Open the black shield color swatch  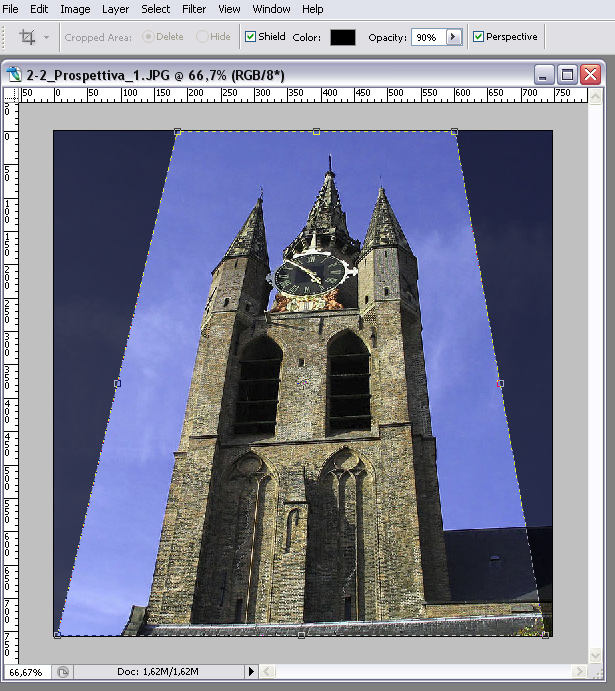click(343, 37)
